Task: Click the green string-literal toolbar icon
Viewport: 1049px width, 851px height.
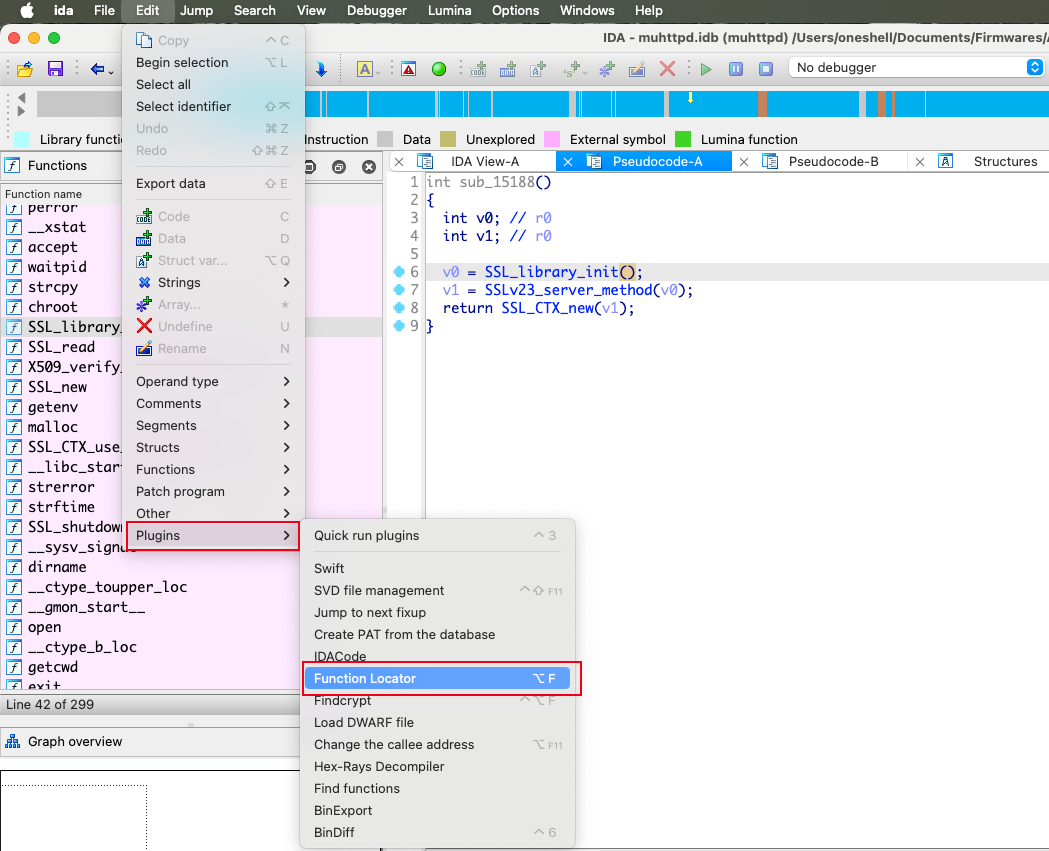Action: pos(571,68)
